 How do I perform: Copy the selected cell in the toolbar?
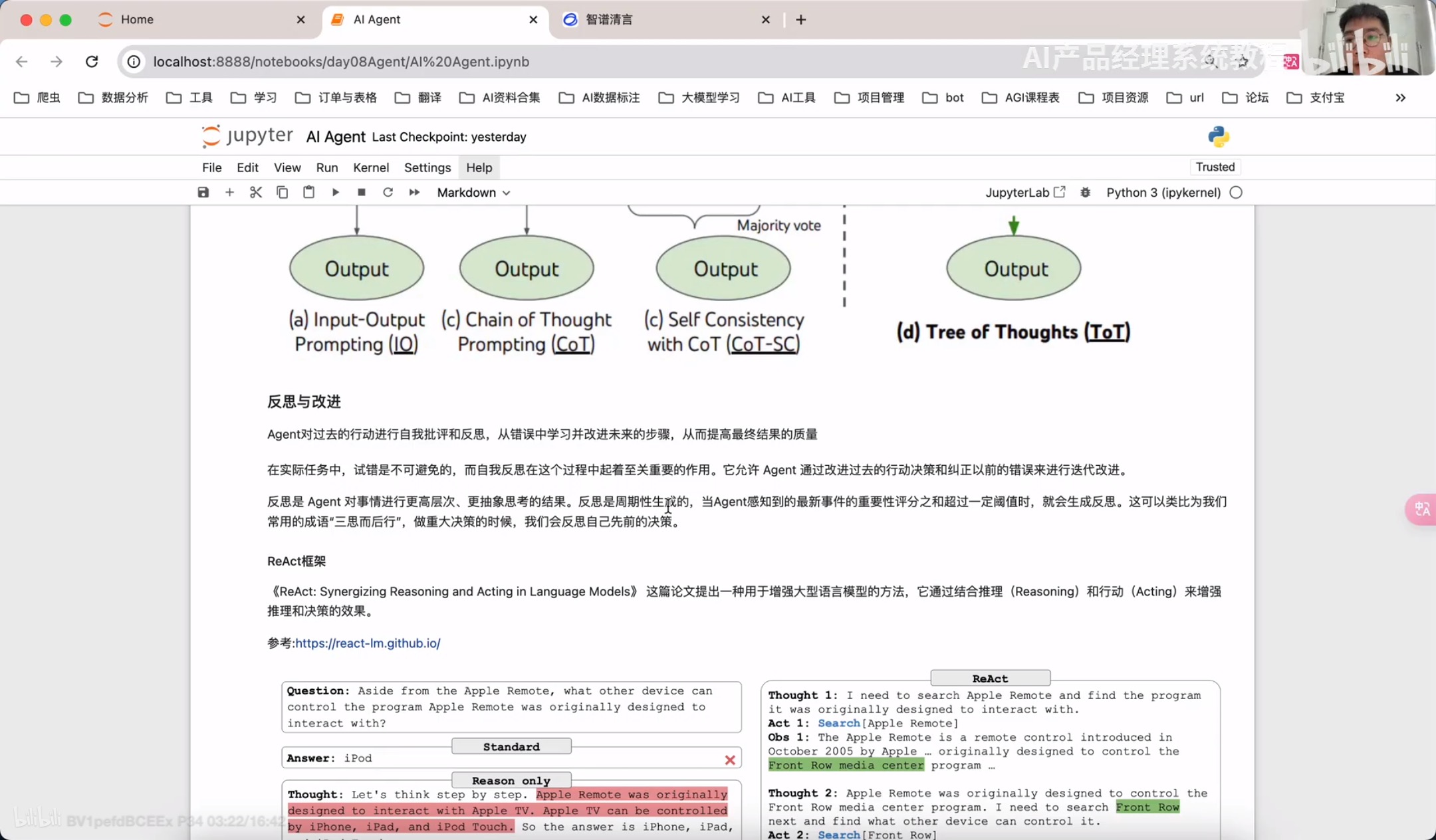click(282, 193)
